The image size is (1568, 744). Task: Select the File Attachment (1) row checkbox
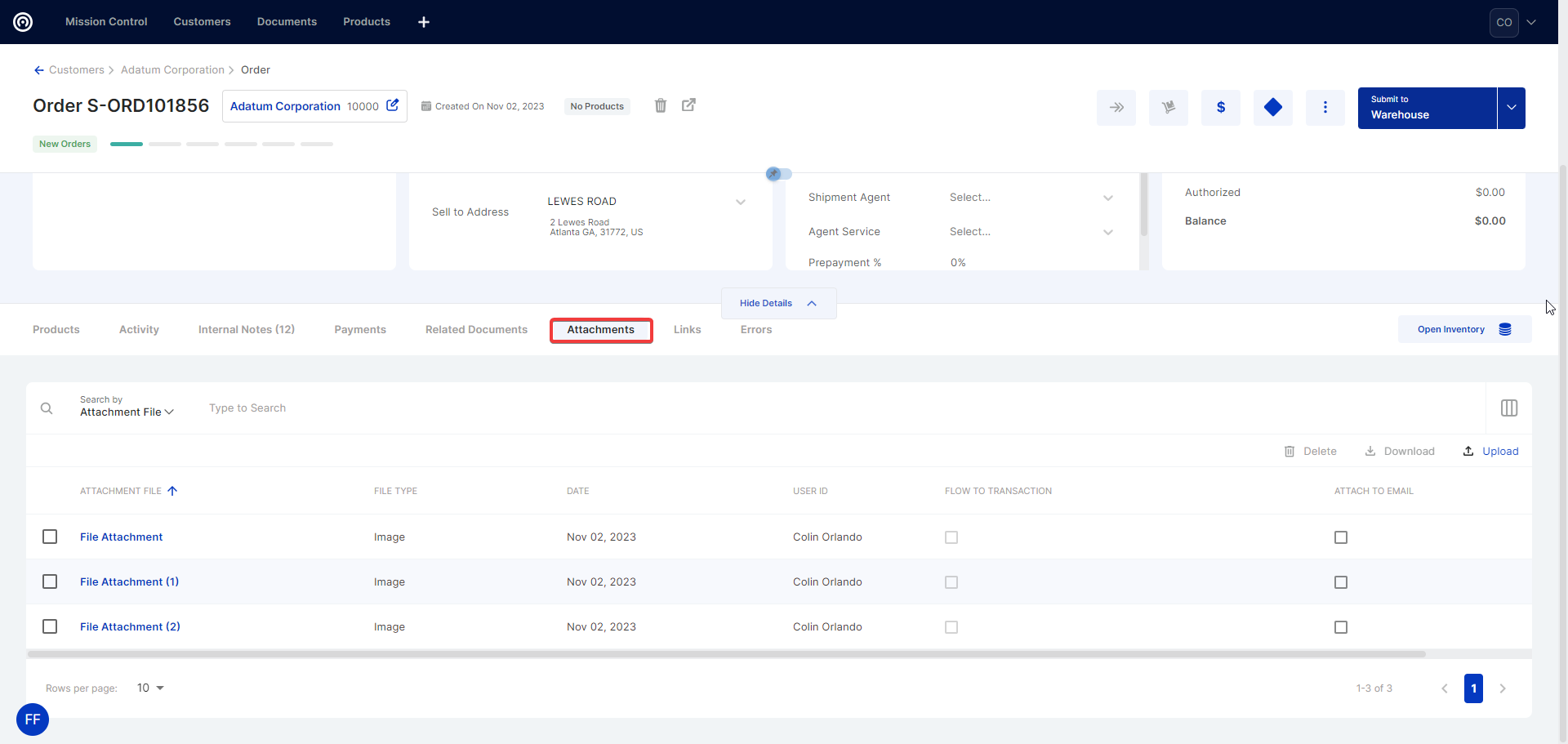coord(50,581)
